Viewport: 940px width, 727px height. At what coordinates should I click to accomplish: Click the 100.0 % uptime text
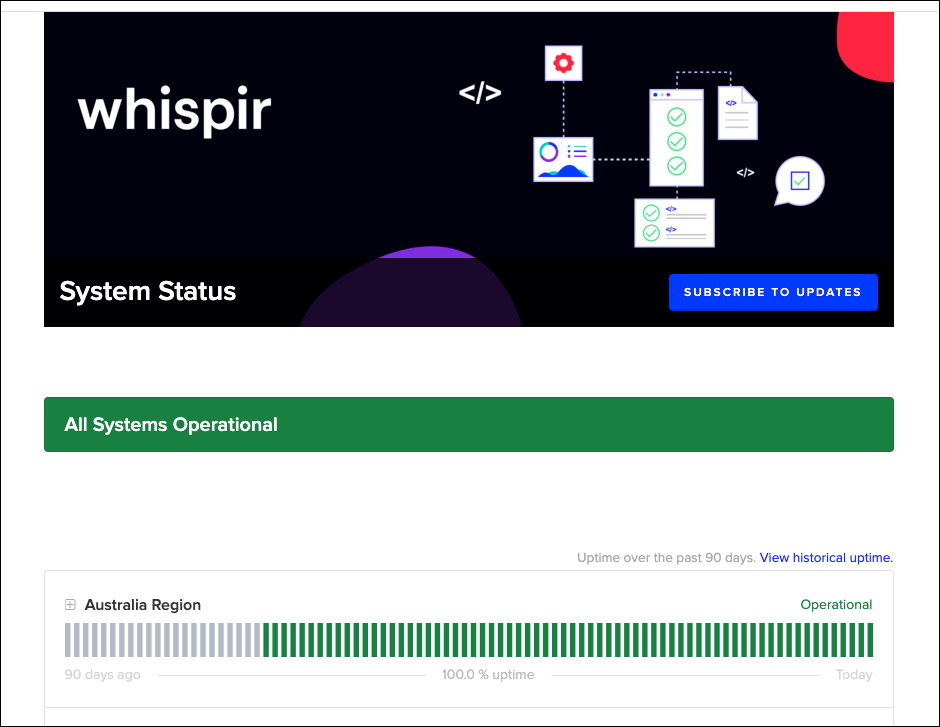[x=488, y=675]
